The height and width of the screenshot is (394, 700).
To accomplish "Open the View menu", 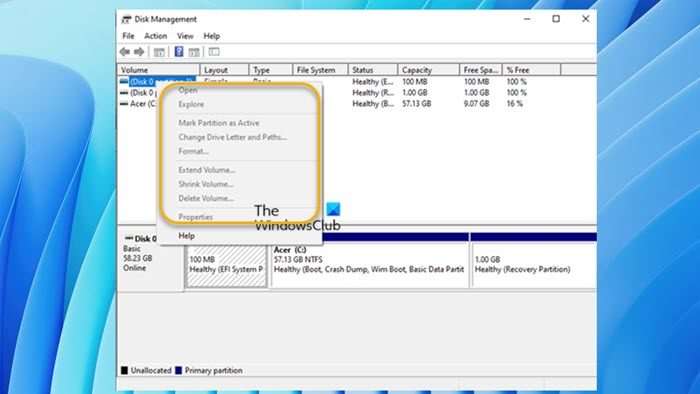I will [x=185, y=36].
